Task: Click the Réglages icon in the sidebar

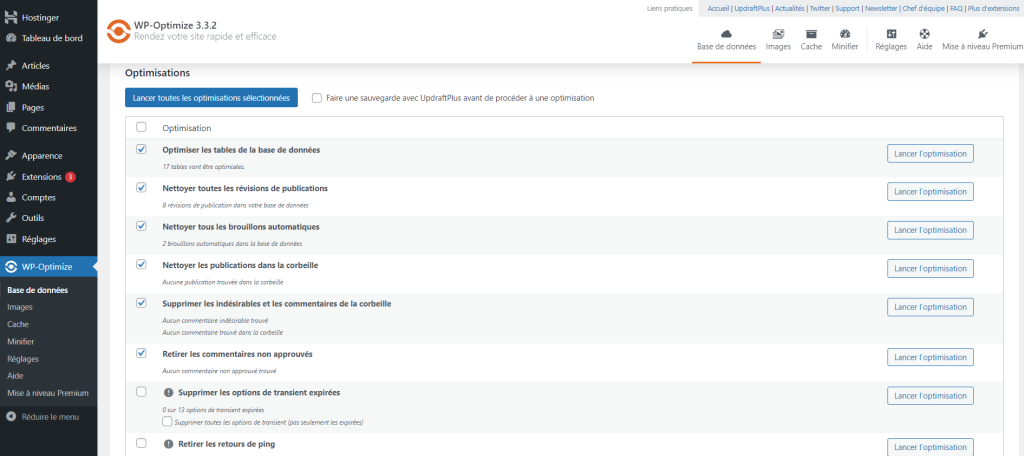Action: [10, 239]
